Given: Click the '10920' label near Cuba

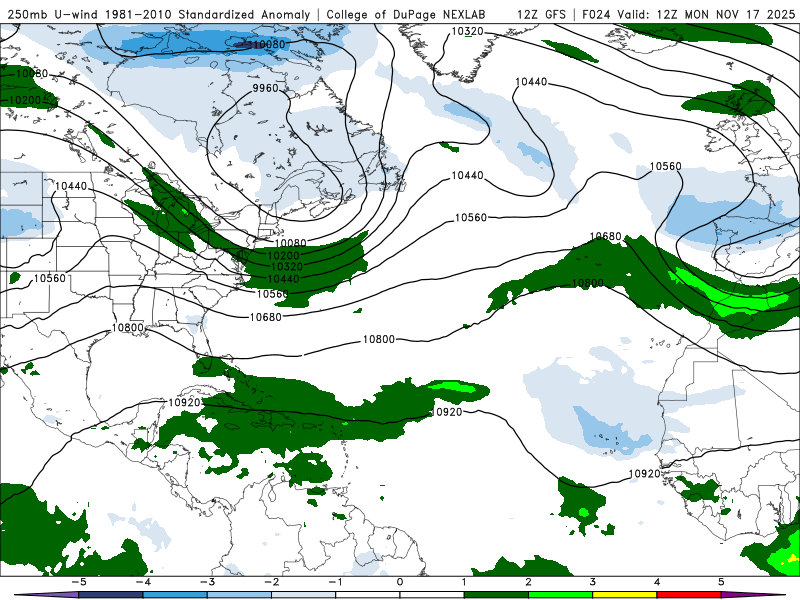Looking at the screenshot, I should tap(184, 403).
